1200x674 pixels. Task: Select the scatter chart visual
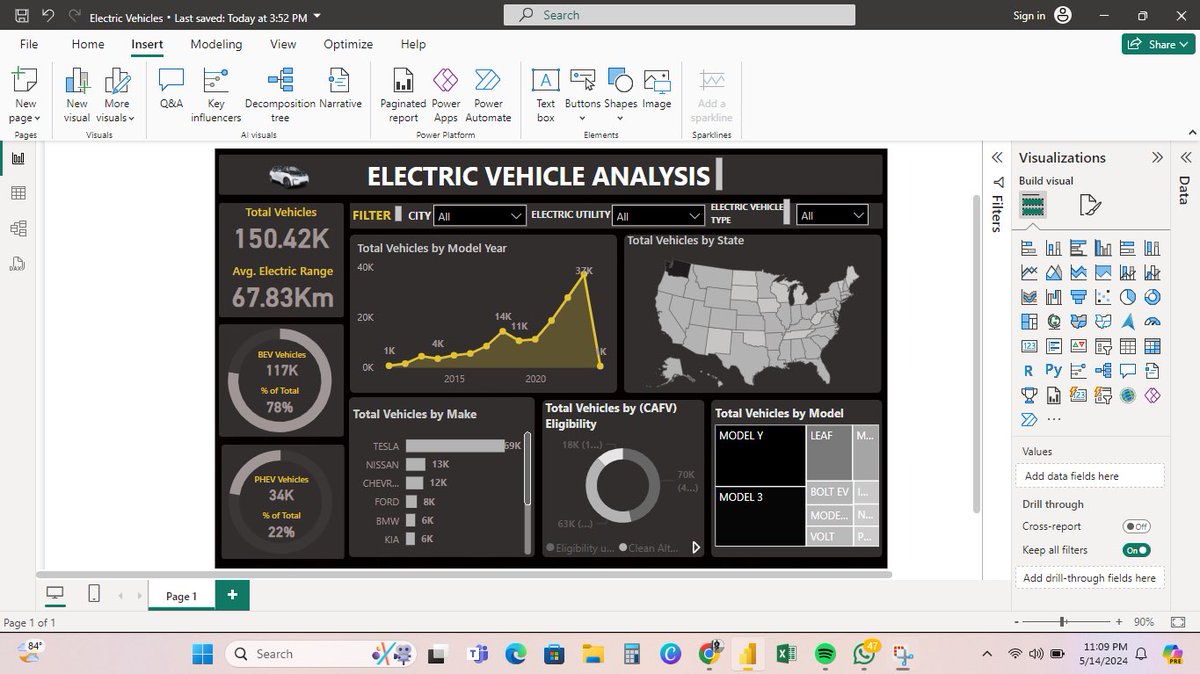pos(1103,297)
